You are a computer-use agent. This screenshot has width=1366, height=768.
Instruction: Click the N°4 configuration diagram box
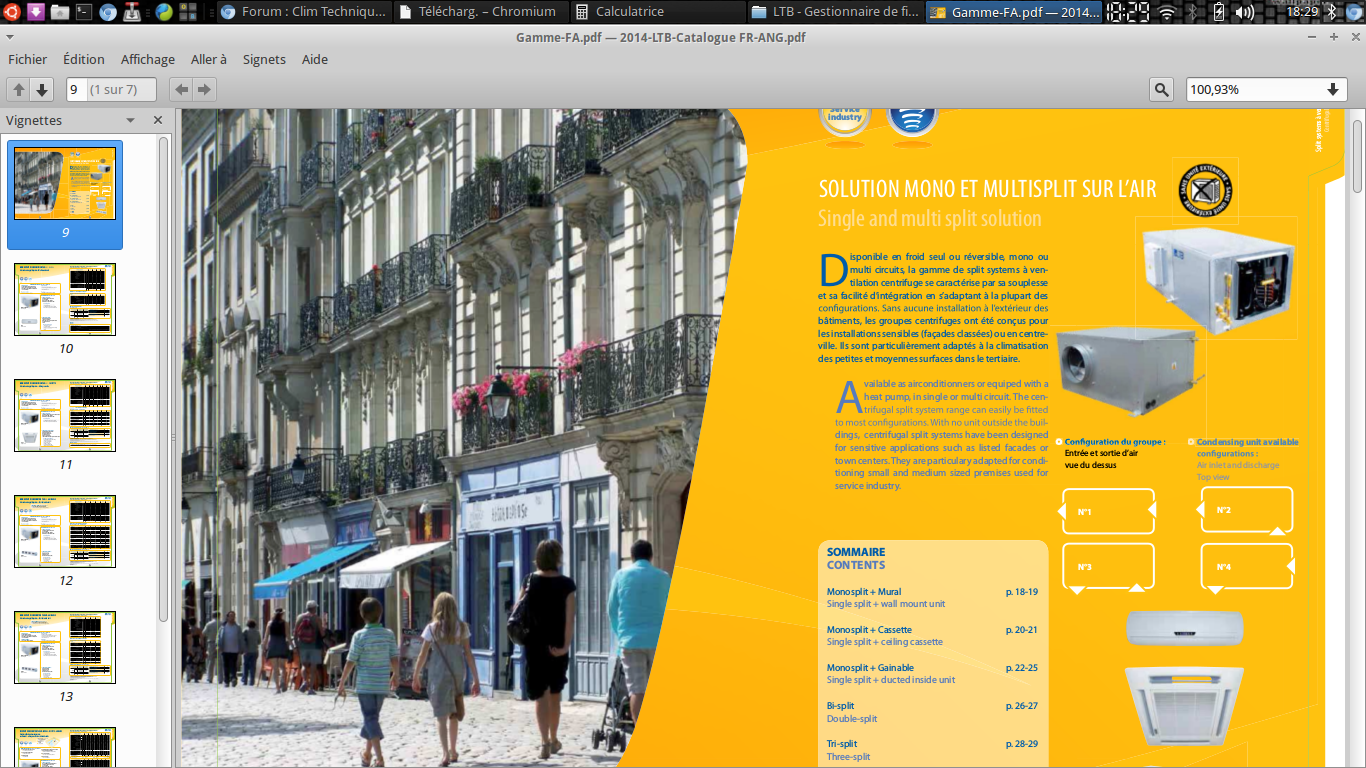[x=1247, y=567]
